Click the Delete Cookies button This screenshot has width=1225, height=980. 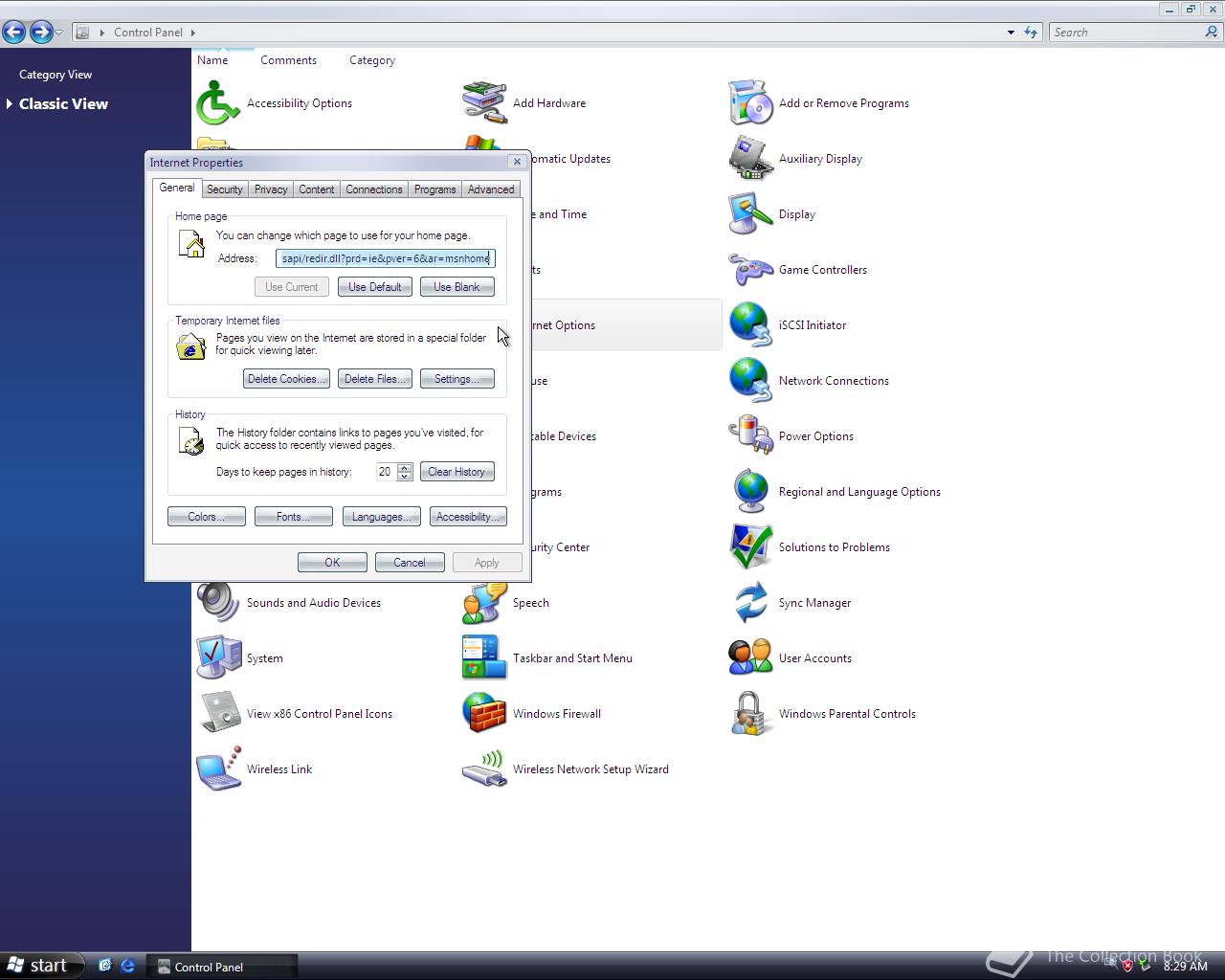coord(286,379)
